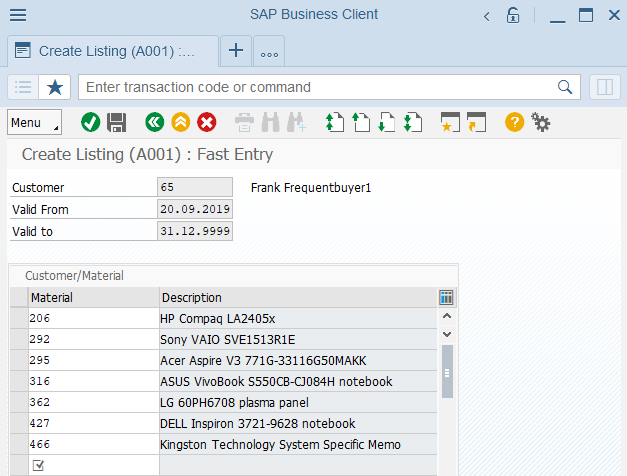Viewport: 627px width, 476px height.
Task: Click the Customer field value 65
Action: [195, 187]
